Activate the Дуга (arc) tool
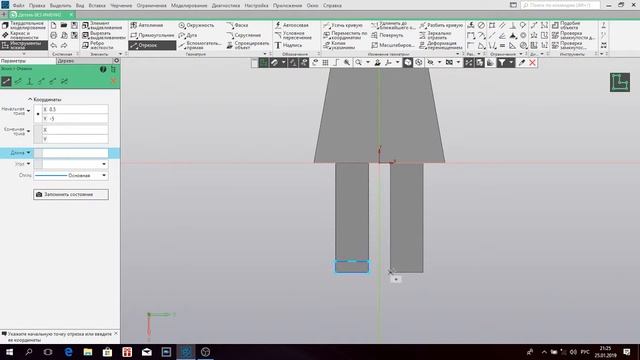Viewport: 640px width, 360px height. point(188,36)
